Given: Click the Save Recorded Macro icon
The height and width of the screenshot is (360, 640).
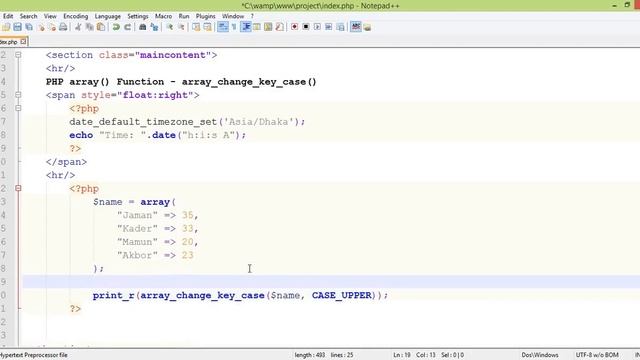Looking at the screenshot, I should (340, 27).
